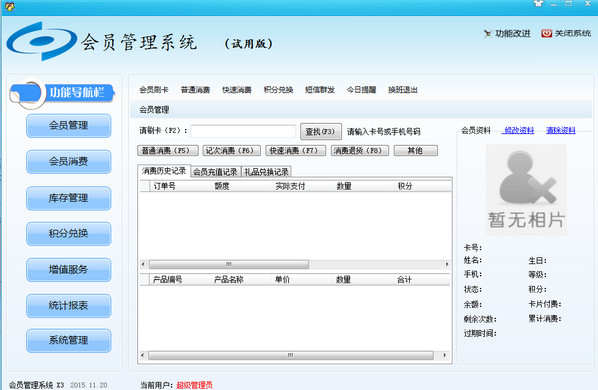
Task: Click the 超级管理员 current user text
Action: pyautogui.click(x=195, y=385)
